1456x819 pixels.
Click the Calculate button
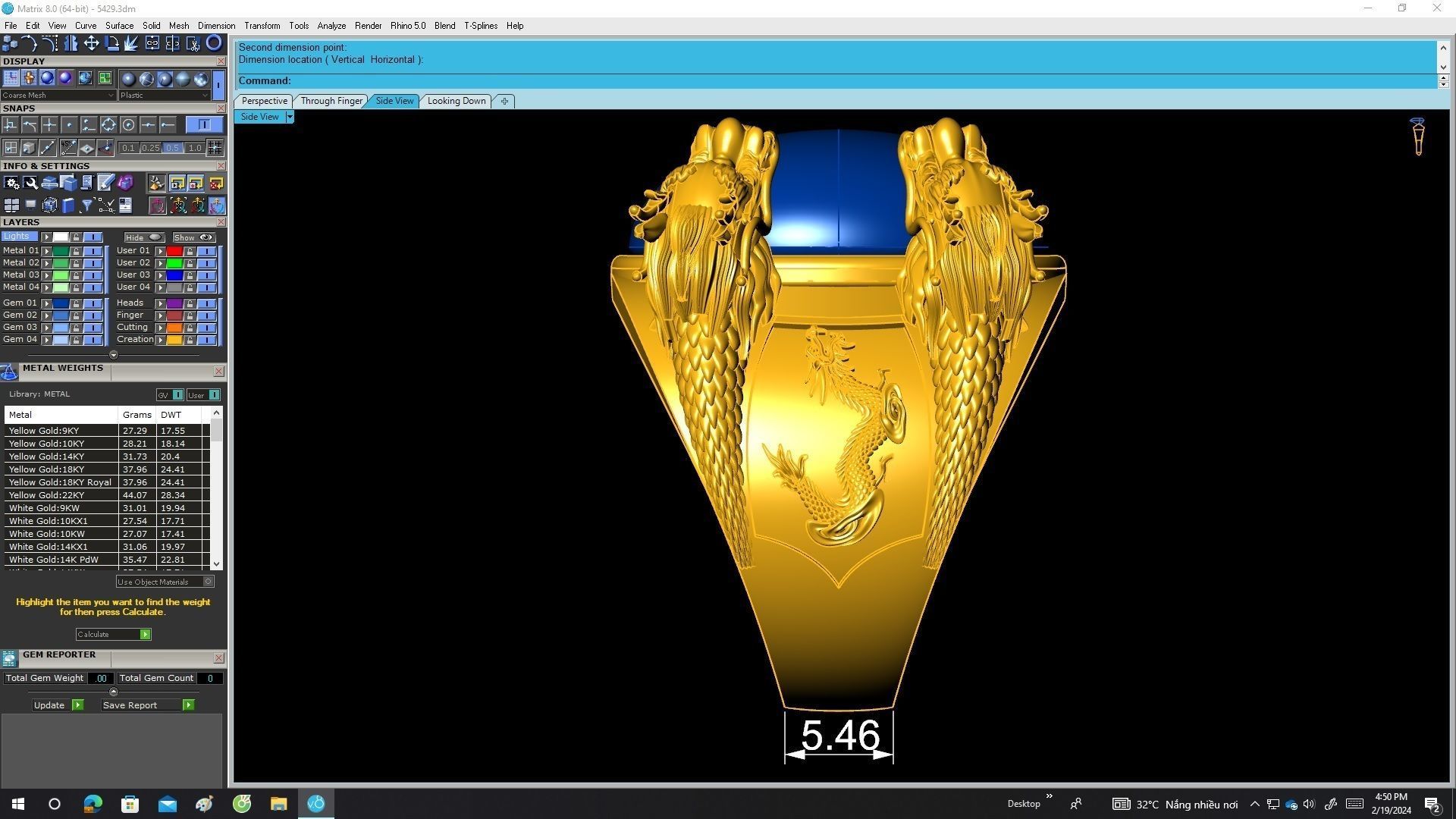click(x=113, y=634)
